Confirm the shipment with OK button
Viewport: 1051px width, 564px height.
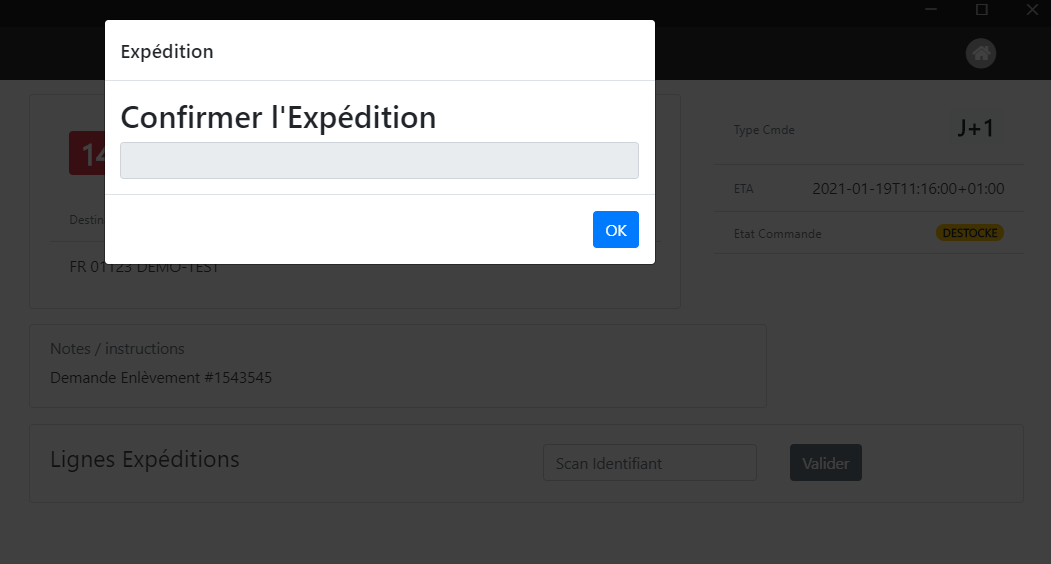[615, 229]
